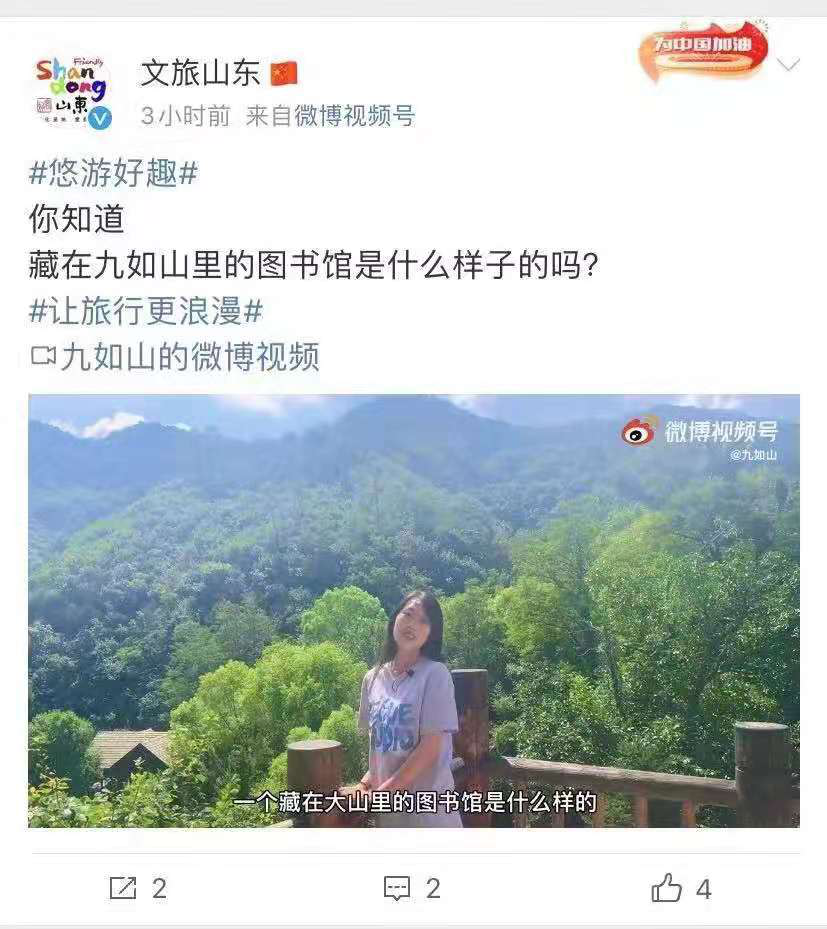Open the #悠游好趣# hashtag
This screenshot has height=929, width=827.
coord(113,173)
